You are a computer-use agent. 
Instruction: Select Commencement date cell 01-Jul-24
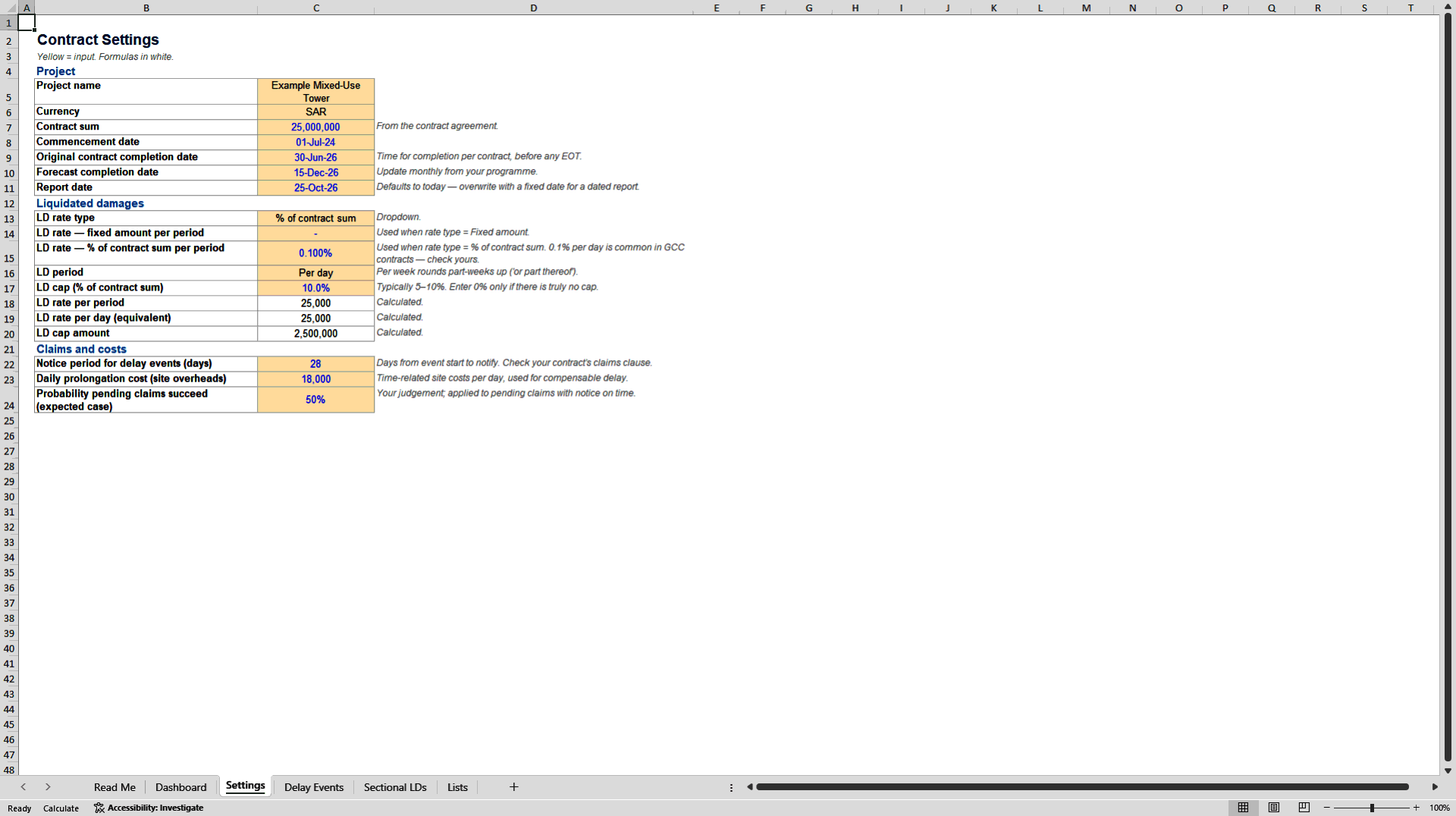coord(315,143)
